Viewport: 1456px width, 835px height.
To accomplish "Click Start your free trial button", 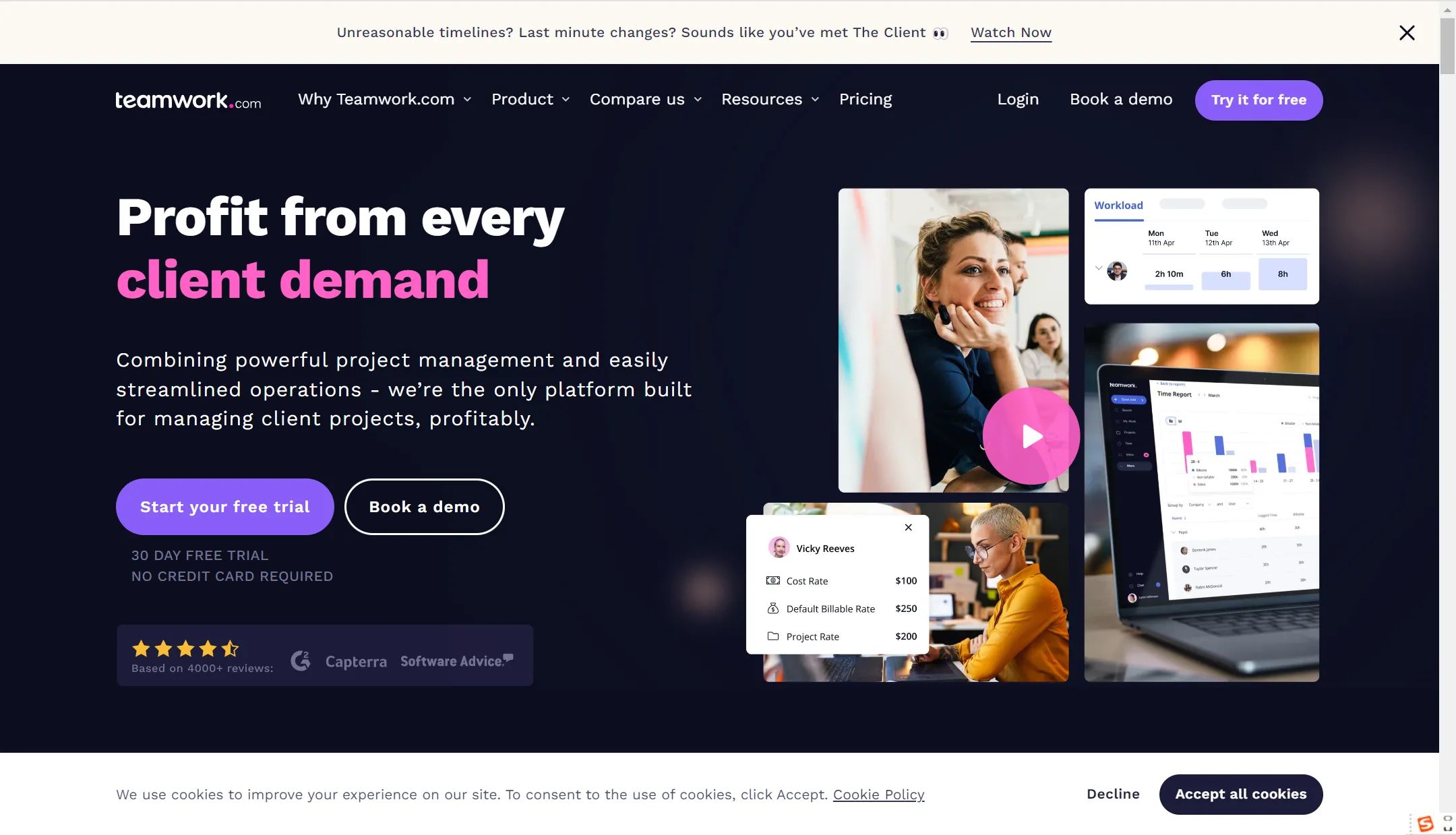I will (x=225, y=507).
